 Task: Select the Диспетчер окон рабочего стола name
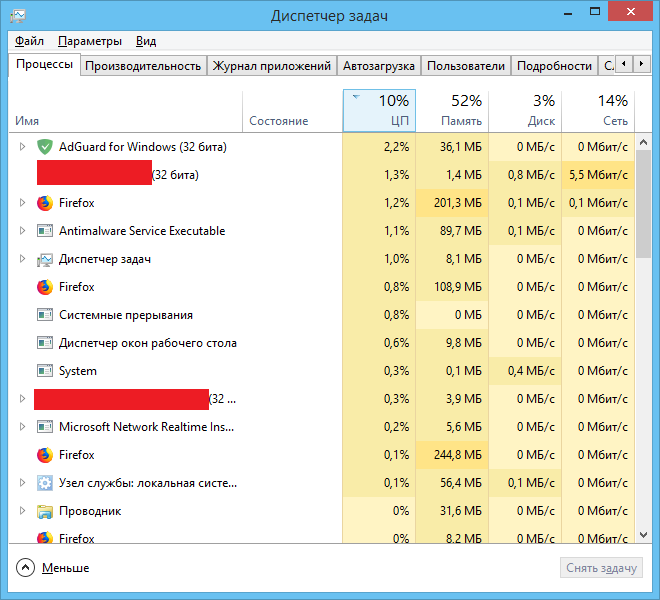148,343
